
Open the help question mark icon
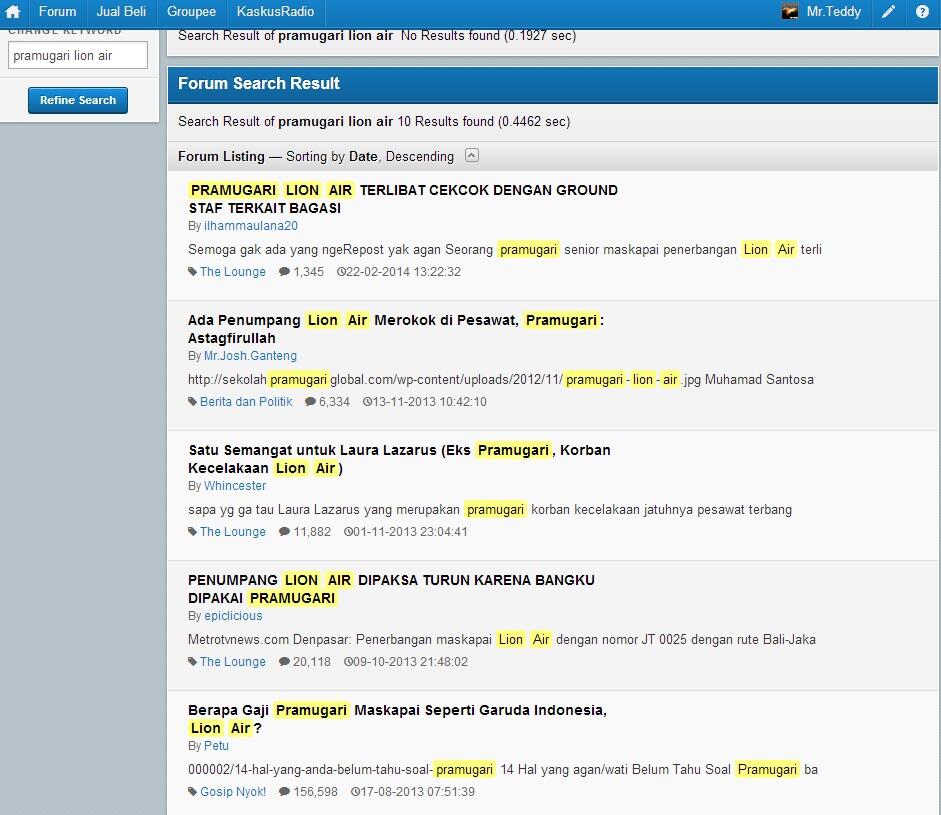[x=922, y=12]
